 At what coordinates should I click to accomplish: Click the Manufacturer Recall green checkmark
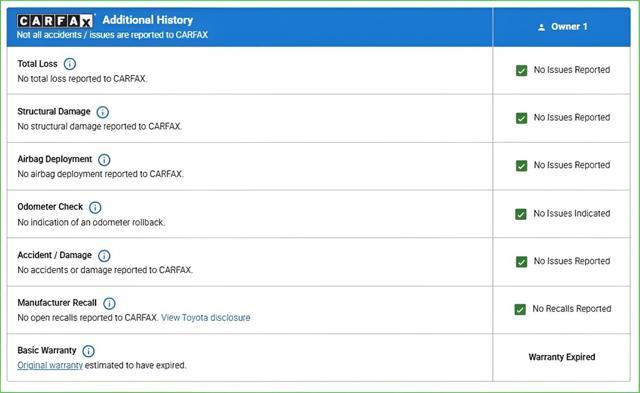click(x=520, y=310)
